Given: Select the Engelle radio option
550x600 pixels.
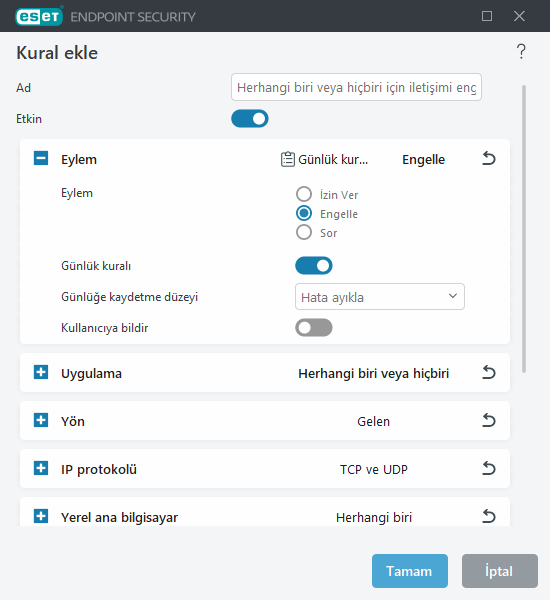Looking at the screenshot, I should (x=304, y=213).
